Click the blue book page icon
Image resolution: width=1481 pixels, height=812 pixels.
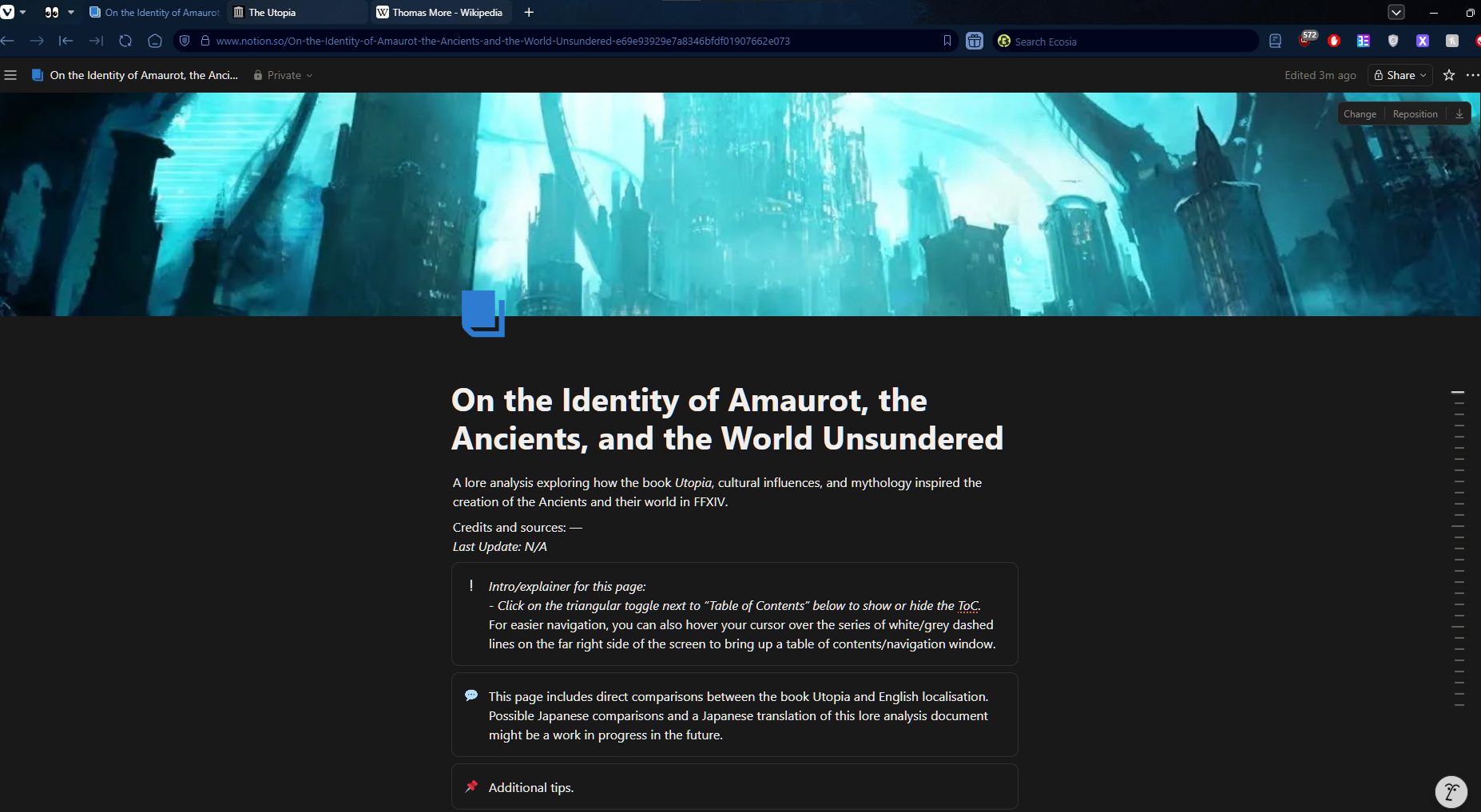coord(482,313)
